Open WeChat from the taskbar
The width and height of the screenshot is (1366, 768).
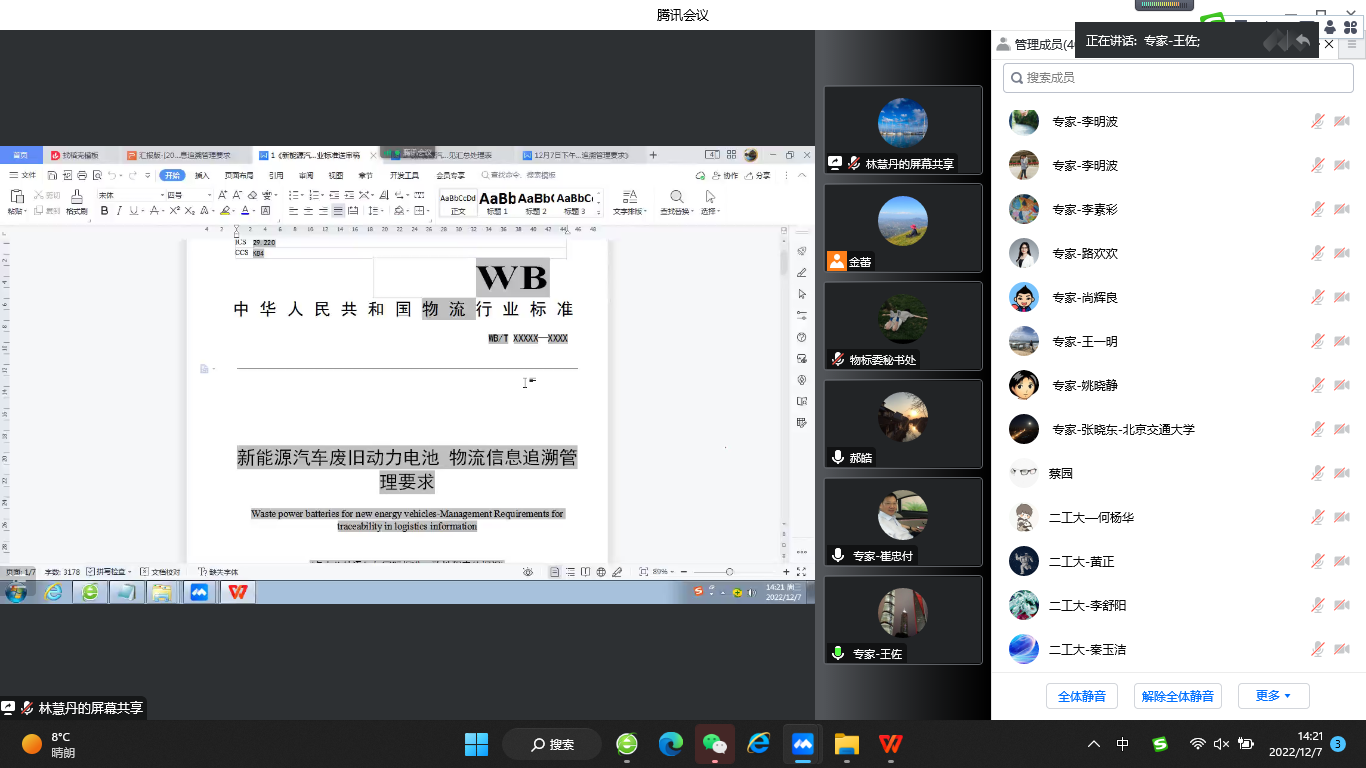tap(714, 744)
